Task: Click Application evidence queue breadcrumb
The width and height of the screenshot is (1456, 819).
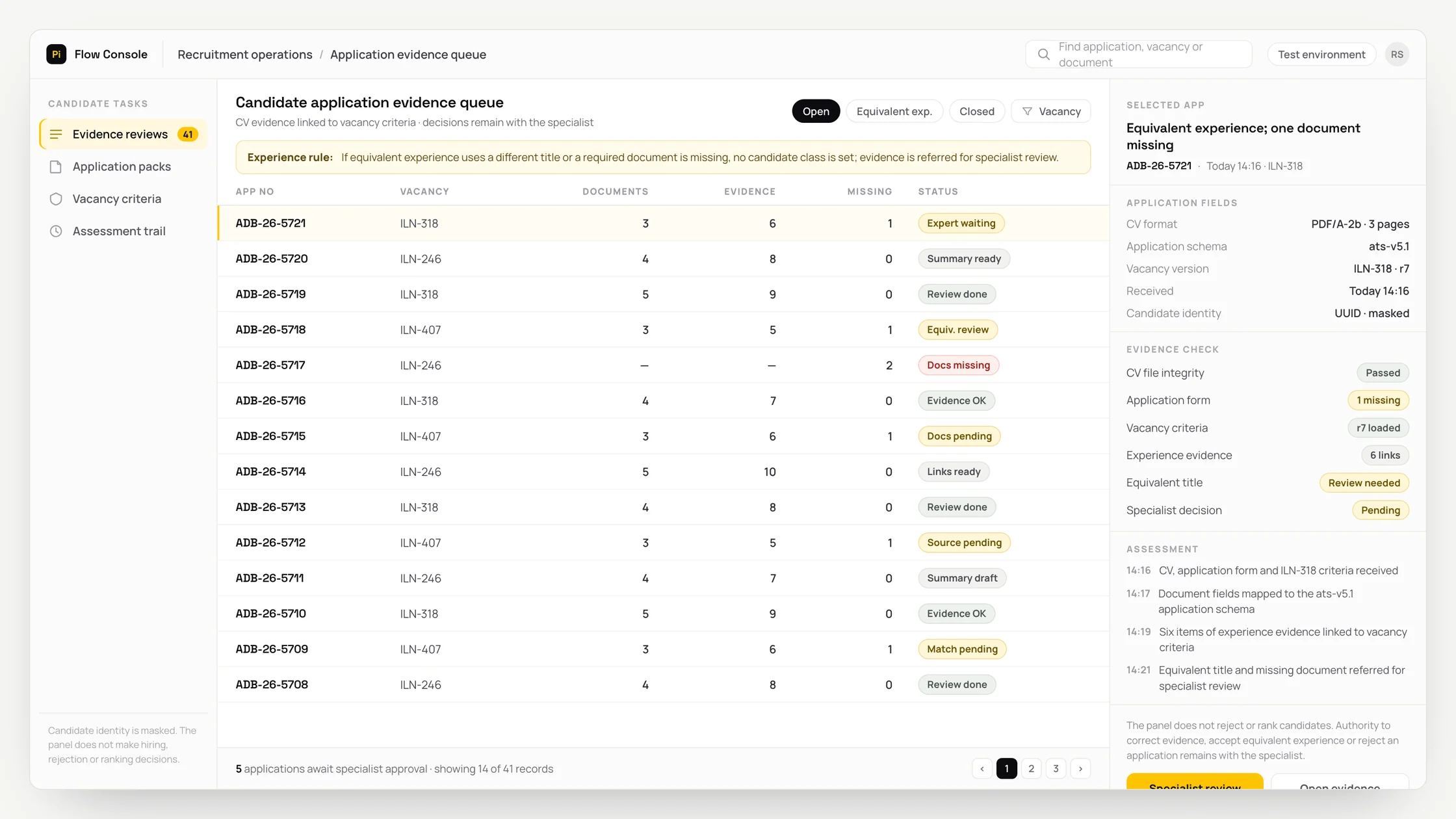Action: click(408, 55)
